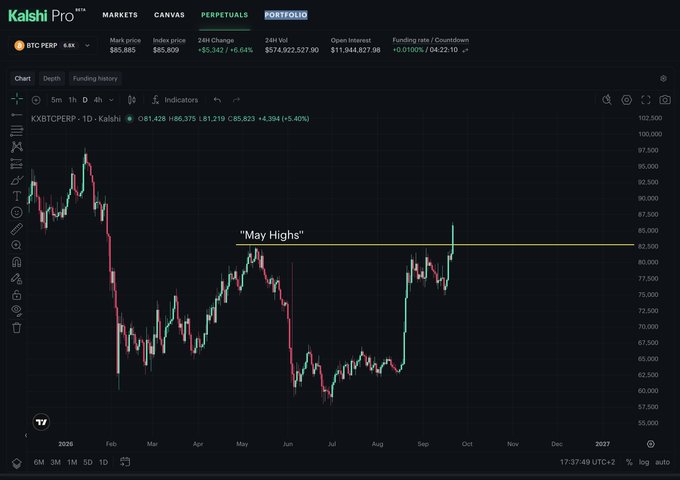Toggle auto scale mode
The height and width of the screenshot is (480, 680).
coord(662,462)
